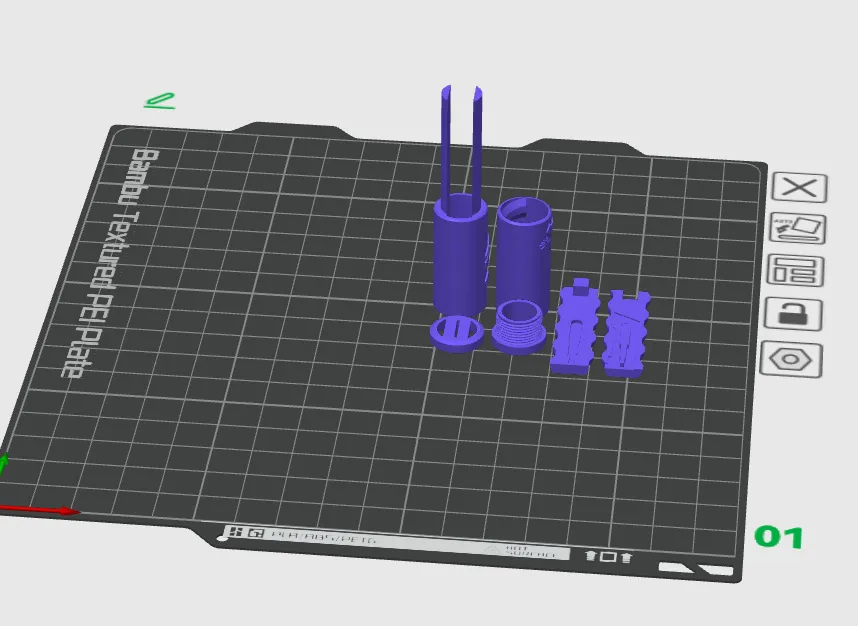Select the tall cylinder with two prongs
The width and height of the screenshot is (858, 626).
[x=459, y=250]
